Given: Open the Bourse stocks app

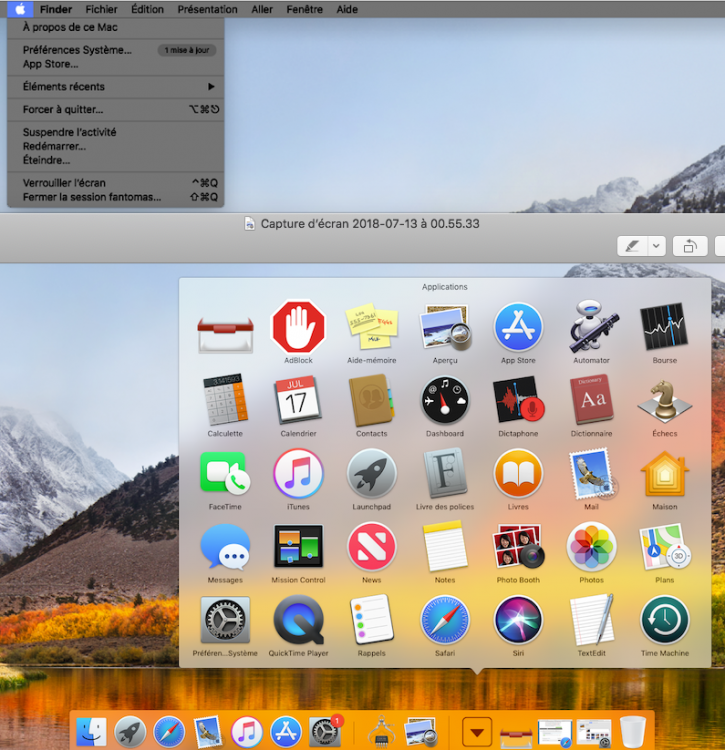Looking at the screenshot, I should pos(665,327).
